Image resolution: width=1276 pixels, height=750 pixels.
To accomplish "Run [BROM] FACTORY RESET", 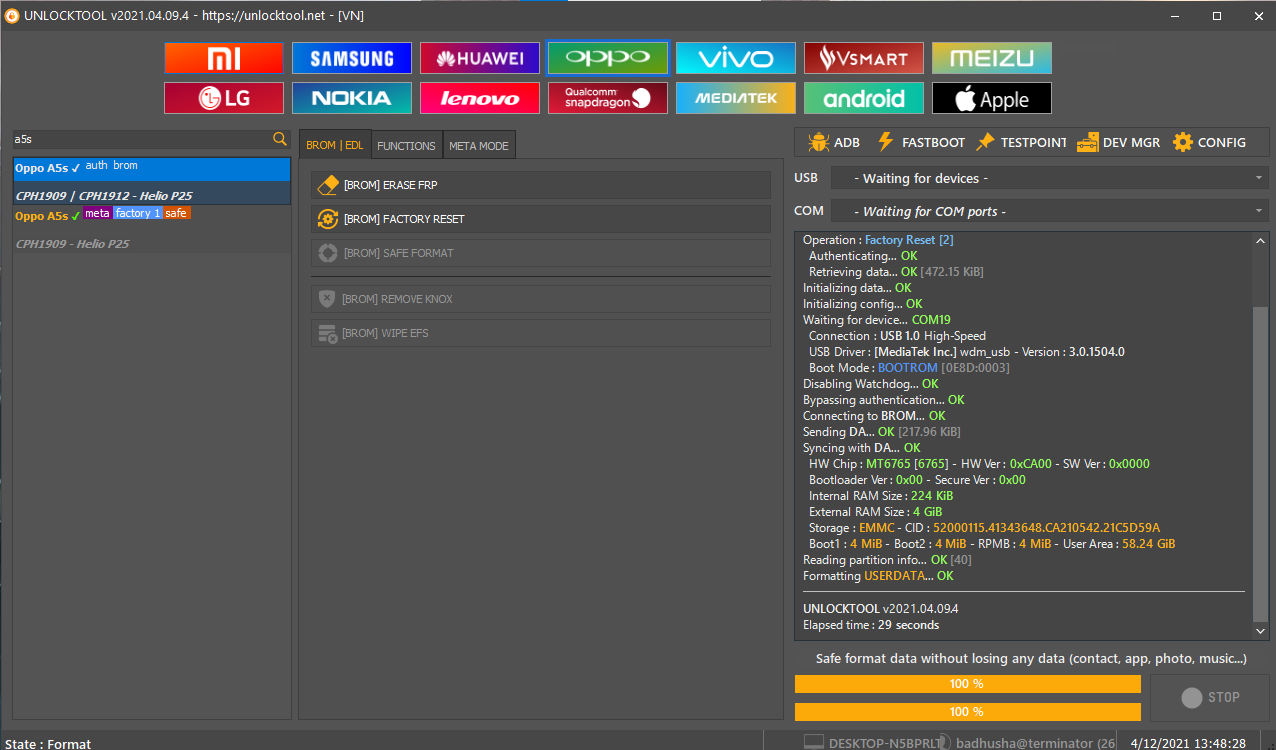I will point(541,219).
